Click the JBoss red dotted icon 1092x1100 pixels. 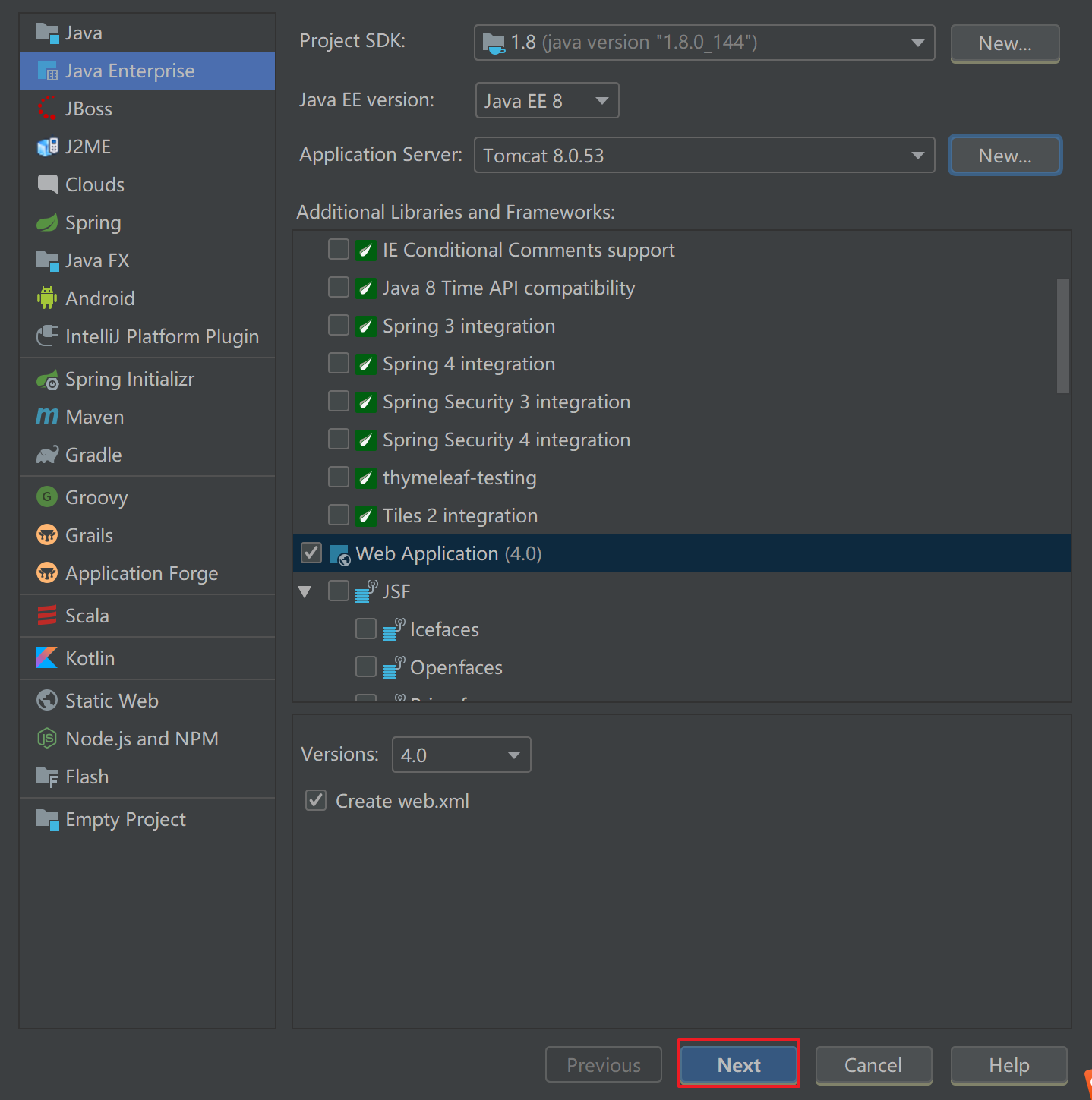coord(47,109)
